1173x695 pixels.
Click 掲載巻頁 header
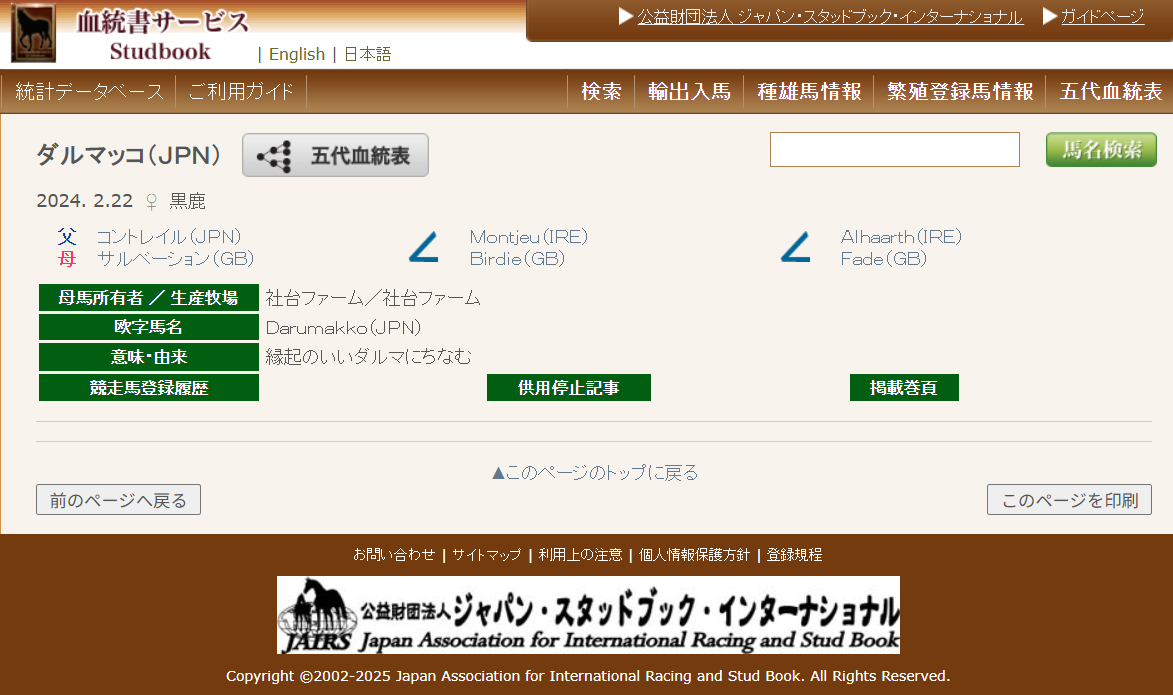click(904, 388)
